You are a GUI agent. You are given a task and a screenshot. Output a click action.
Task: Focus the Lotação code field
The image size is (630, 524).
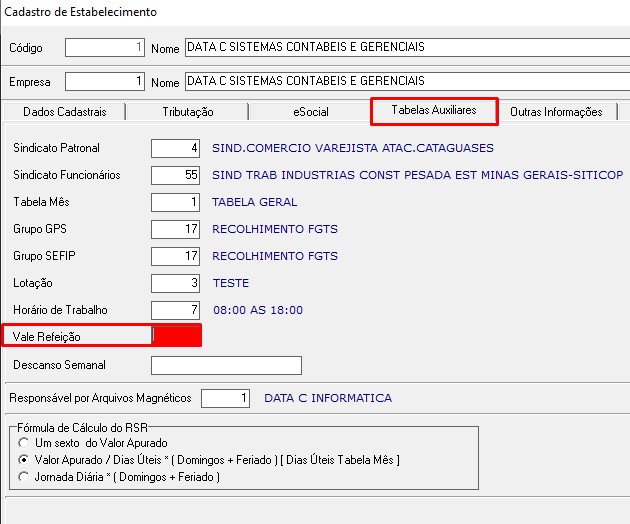point(176,283)
